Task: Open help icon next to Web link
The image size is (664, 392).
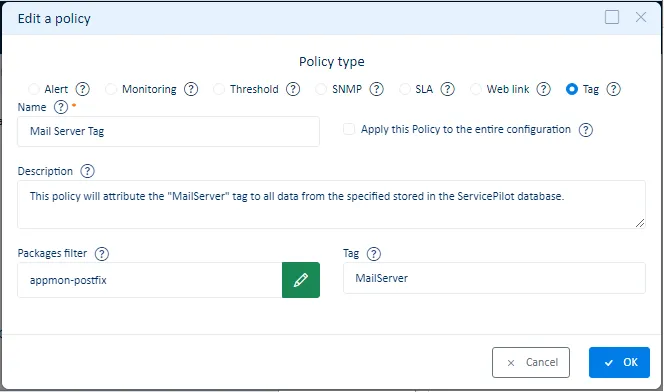Action: click(x=544, y=89)
